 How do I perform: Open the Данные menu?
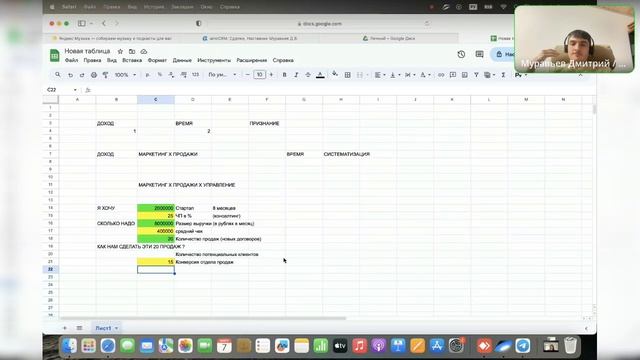pyautogui.click(x=182, y=60)
